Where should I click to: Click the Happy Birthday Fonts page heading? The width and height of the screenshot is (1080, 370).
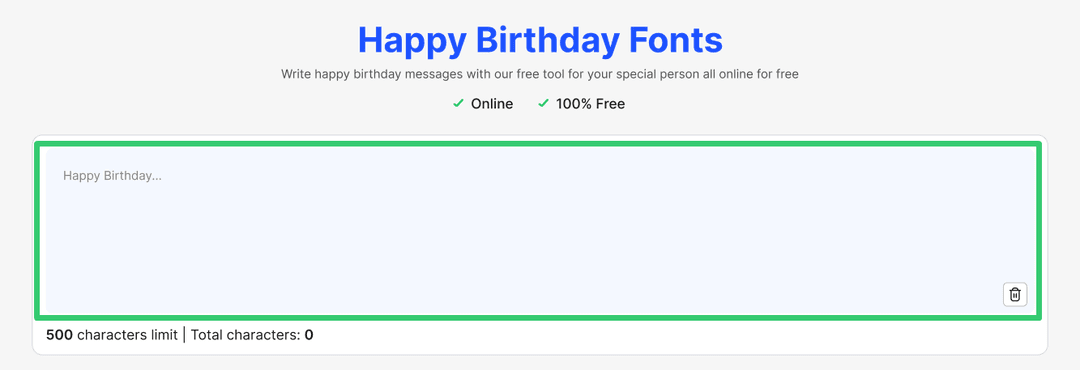(540, 40)
